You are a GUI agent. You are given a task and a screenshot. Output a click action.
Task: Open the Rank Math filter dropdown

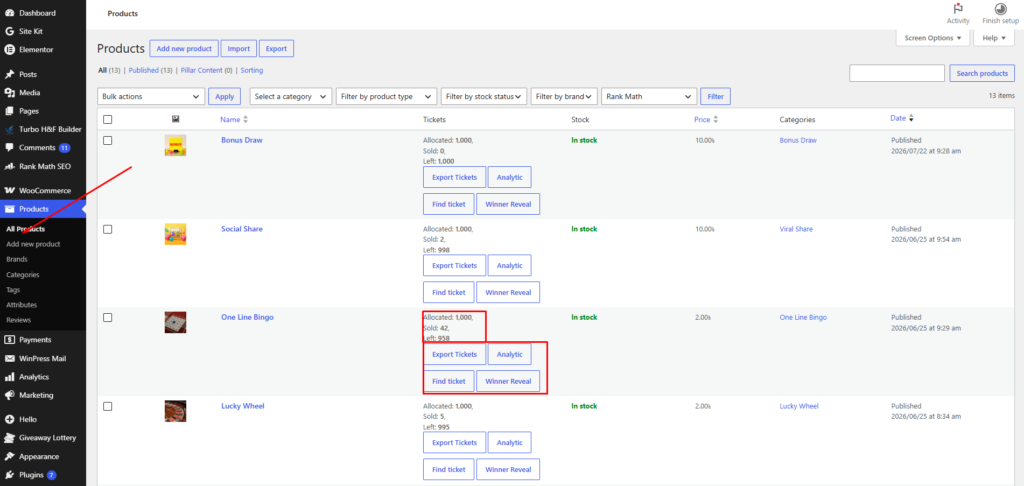649,96
